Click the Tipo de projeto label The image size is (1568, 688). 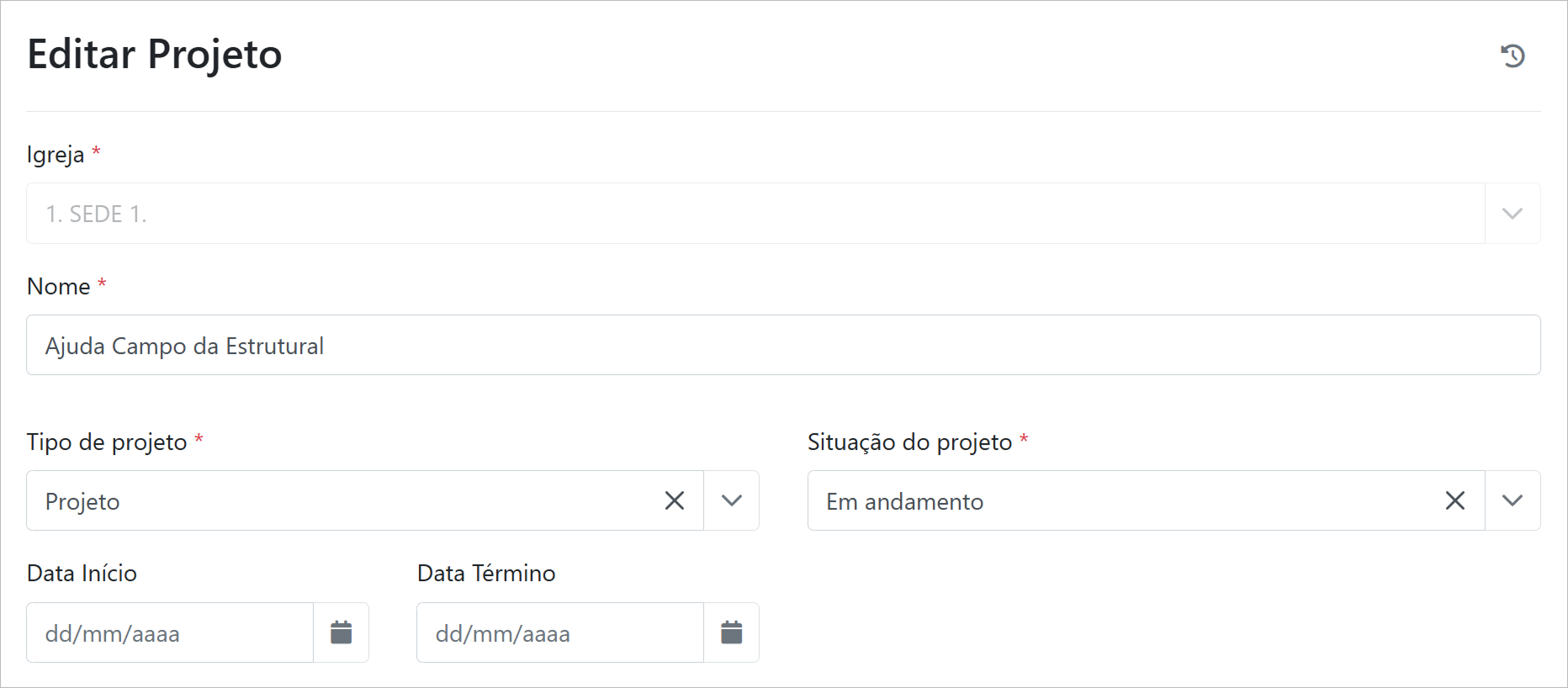[107, 442]
